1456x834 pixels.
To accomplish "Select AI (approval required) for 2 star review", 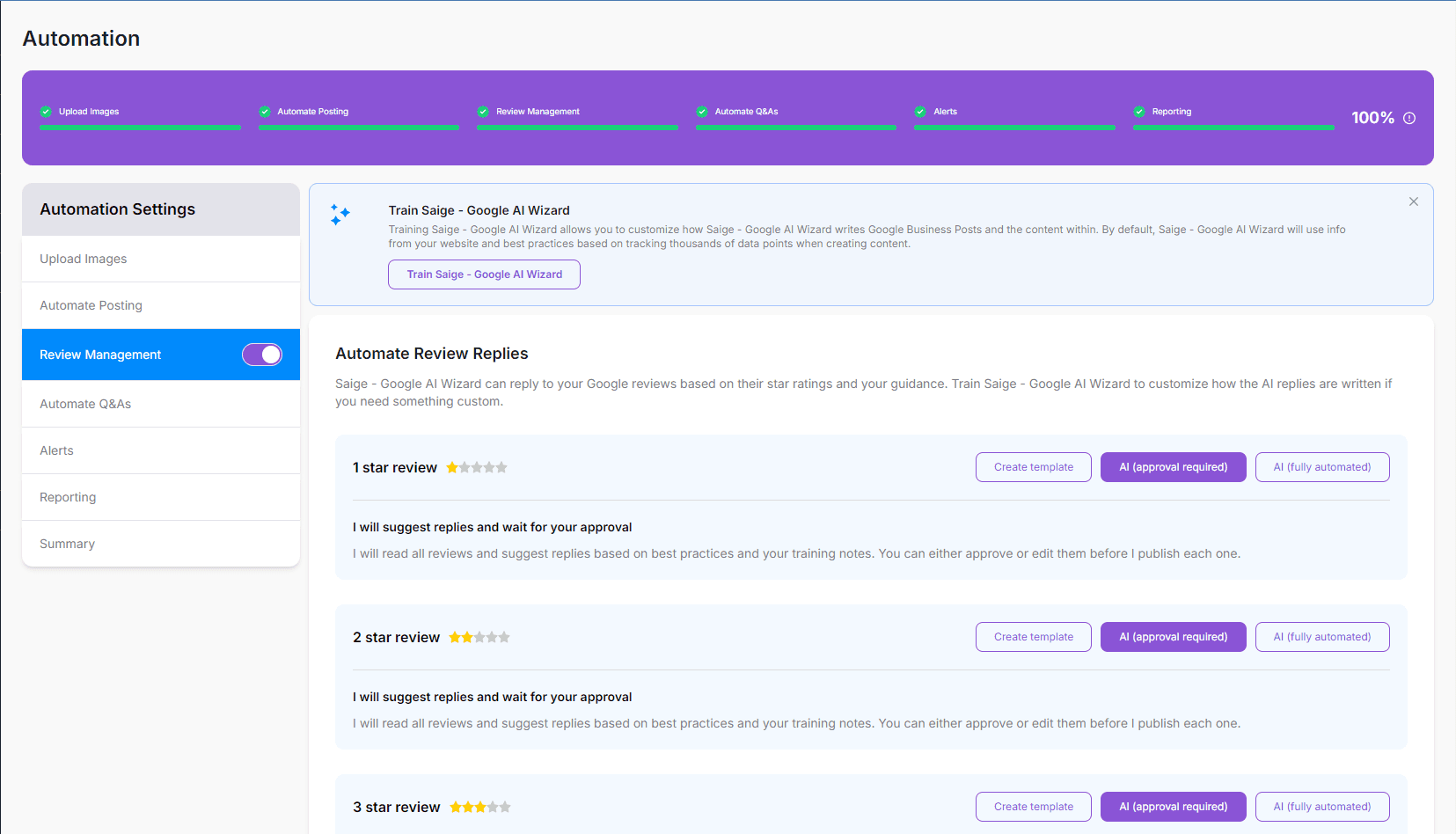I will (1173, 637).
